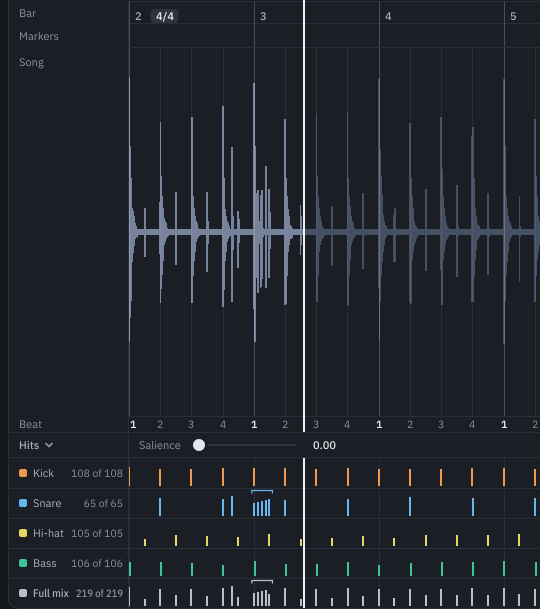
Task: Click the Salience value 0.00
Action: pos(324,445)
